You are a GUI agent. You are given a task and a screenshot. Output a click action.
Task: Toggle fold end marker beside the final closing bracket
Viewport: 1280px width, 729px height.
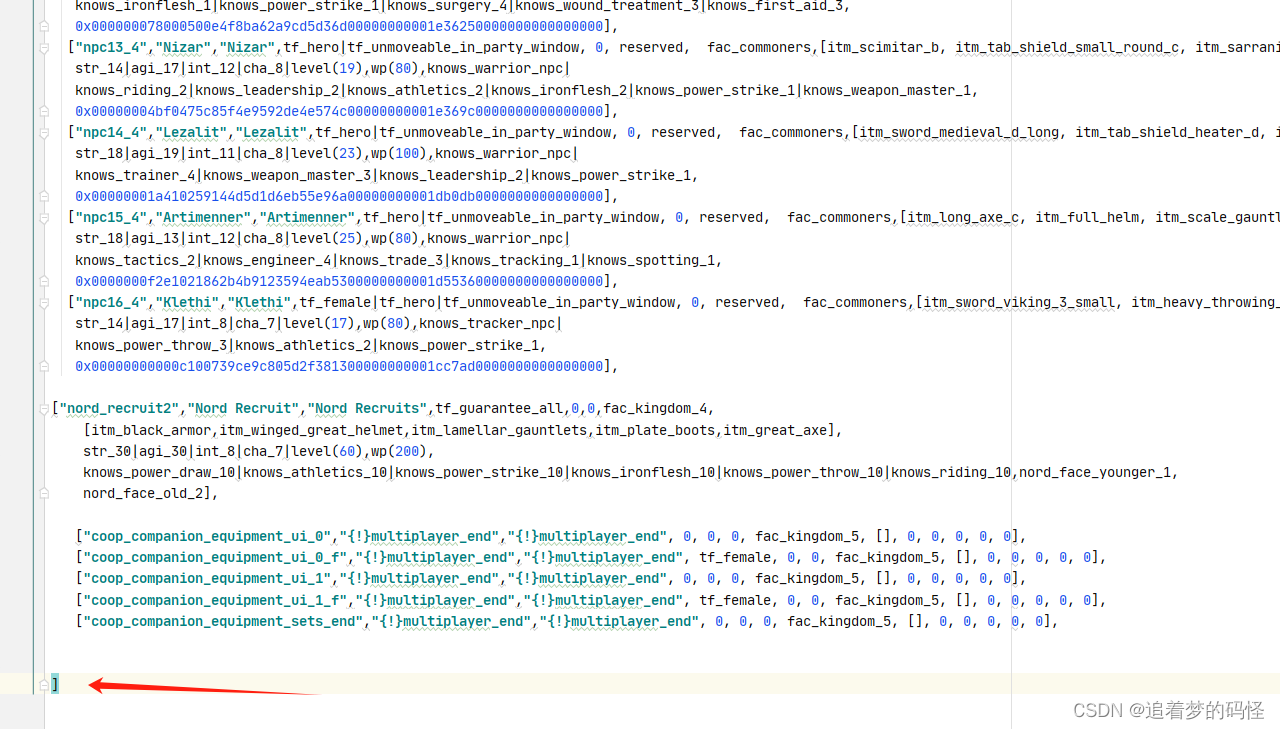pyautogui.click(x=44, y=684)
